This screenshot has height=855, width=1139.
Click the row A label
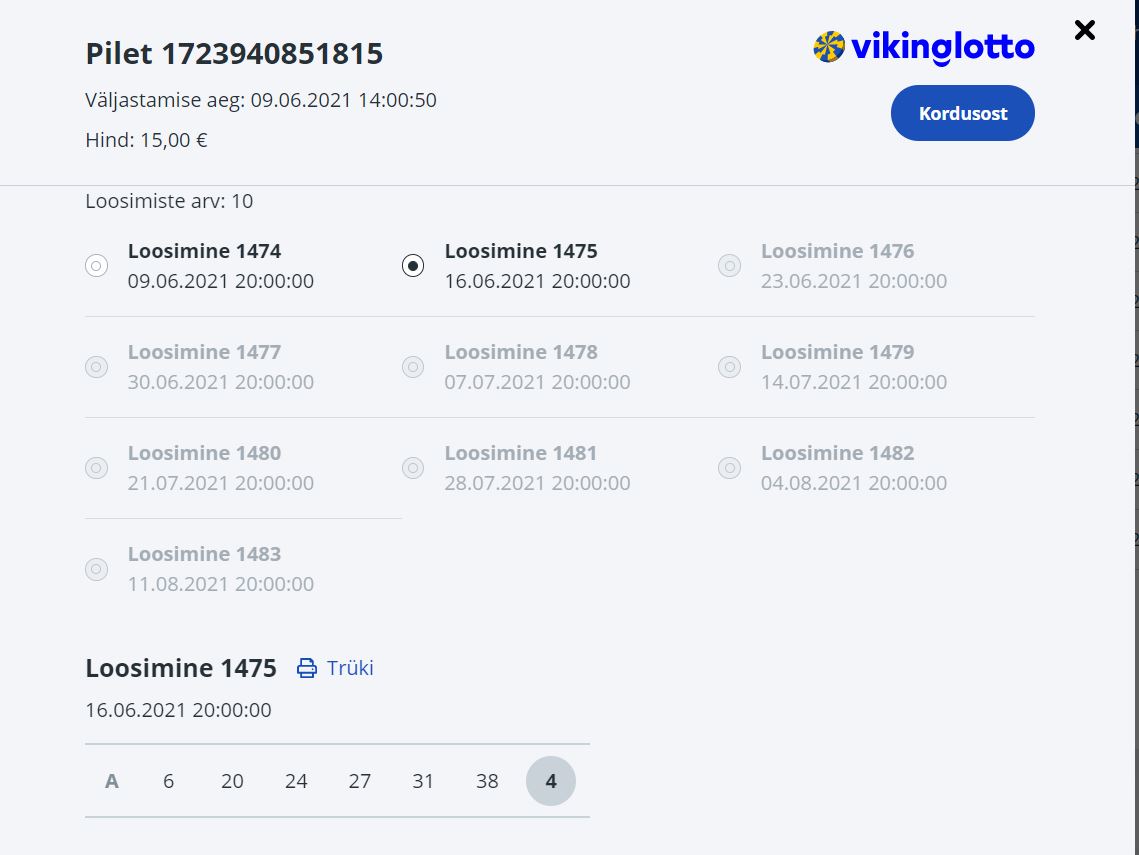click(112, 781)
